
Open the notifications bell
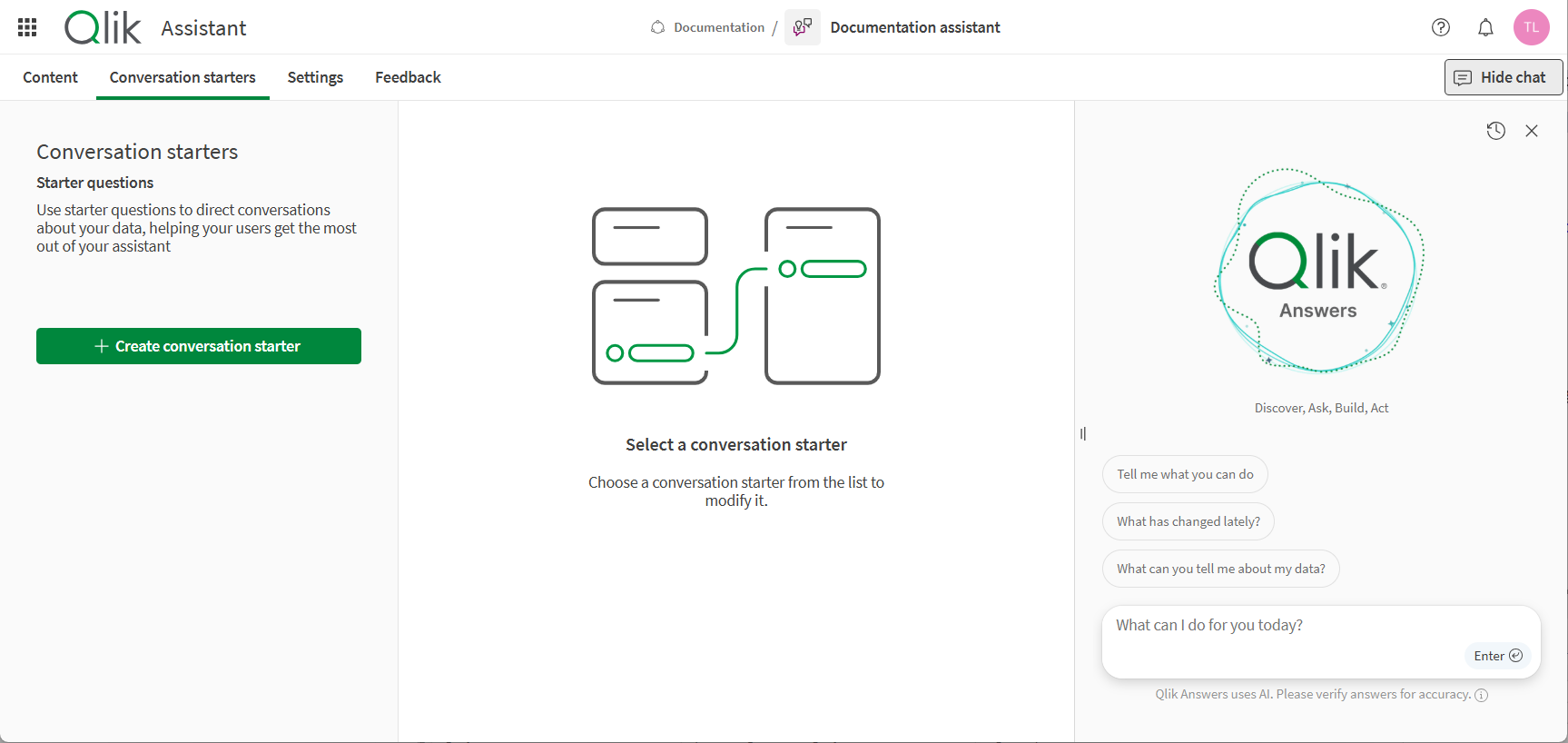point(1485,27)
